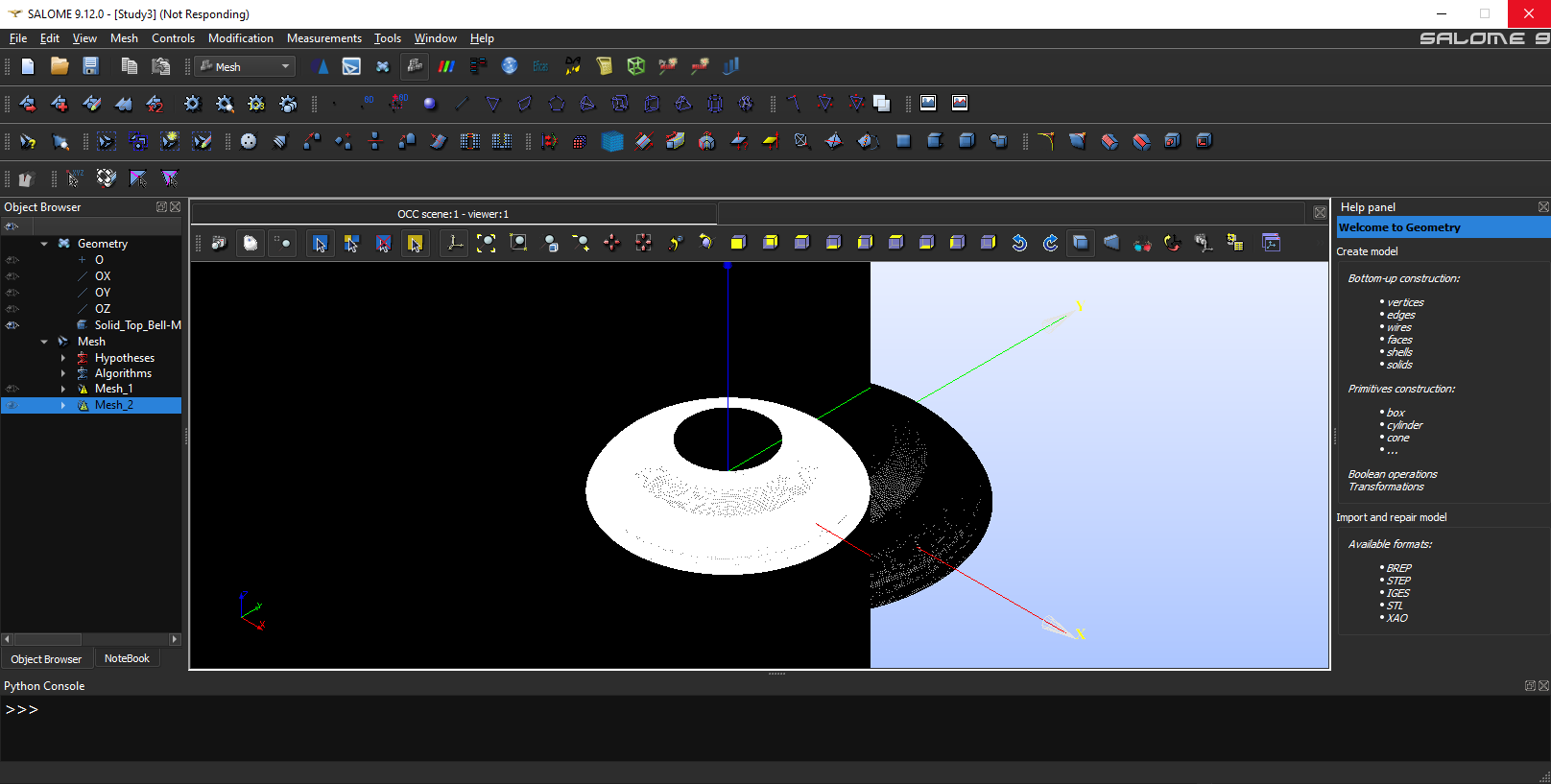
Task: Click the Save document icon
Action: [91, 66]
